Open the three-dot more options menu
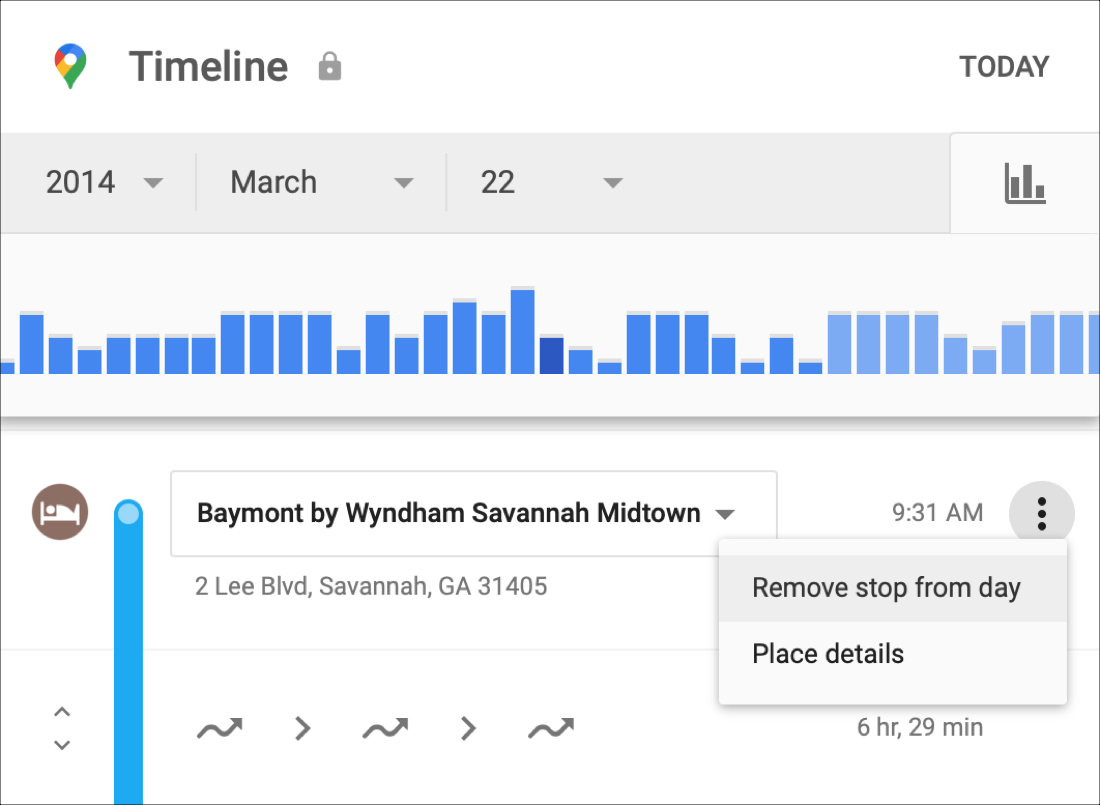Image resolution: width=1100 pixels, height=805 pixels. click(1042, 514)
